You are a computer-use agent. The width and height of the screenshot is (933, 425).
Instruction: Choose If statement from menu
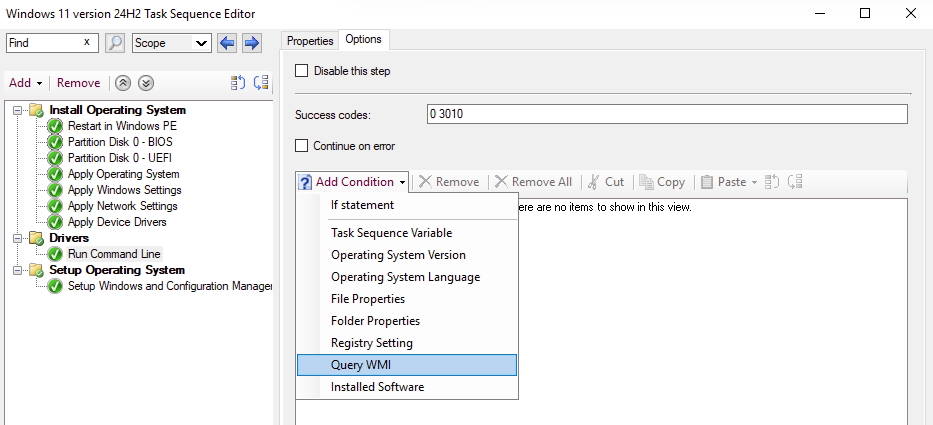tap(407, 205)
